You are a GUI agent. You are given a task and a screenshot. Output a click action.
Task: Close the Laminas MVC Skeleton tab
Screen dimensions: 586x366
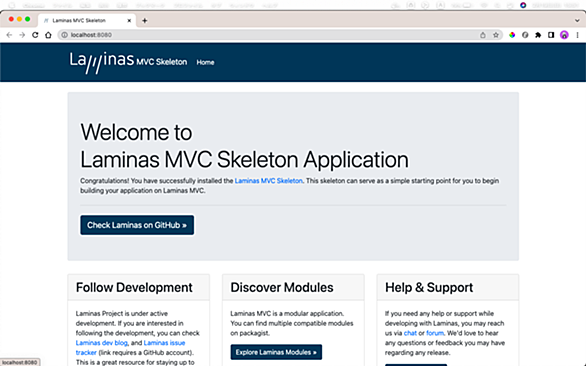(129, 21)
